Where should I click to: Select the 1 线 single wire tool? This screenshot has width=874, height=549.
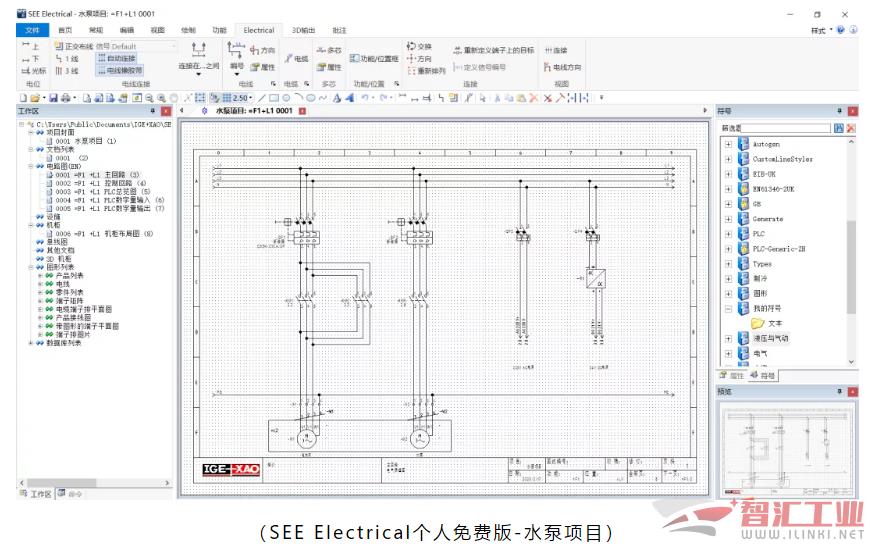pyautogui.click(x=67, y=59)
